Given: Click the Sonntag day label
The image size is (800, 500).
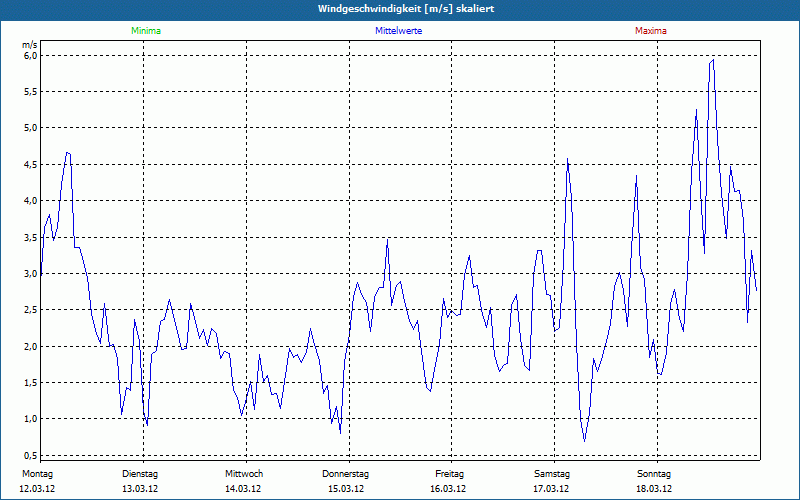Looking at the screenshot, I should click(x=654, y=474).
